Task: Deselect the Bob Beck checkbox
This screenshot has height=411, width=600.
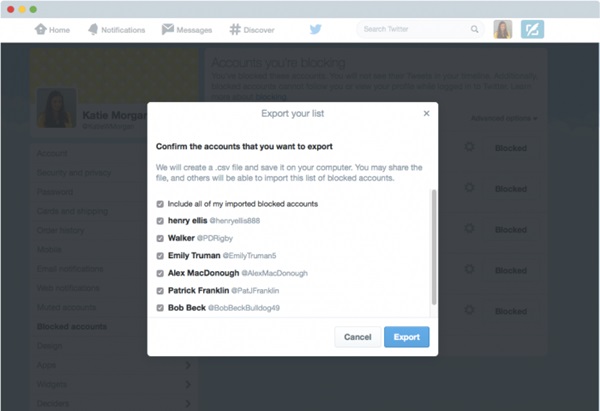Action: [161, 307]
